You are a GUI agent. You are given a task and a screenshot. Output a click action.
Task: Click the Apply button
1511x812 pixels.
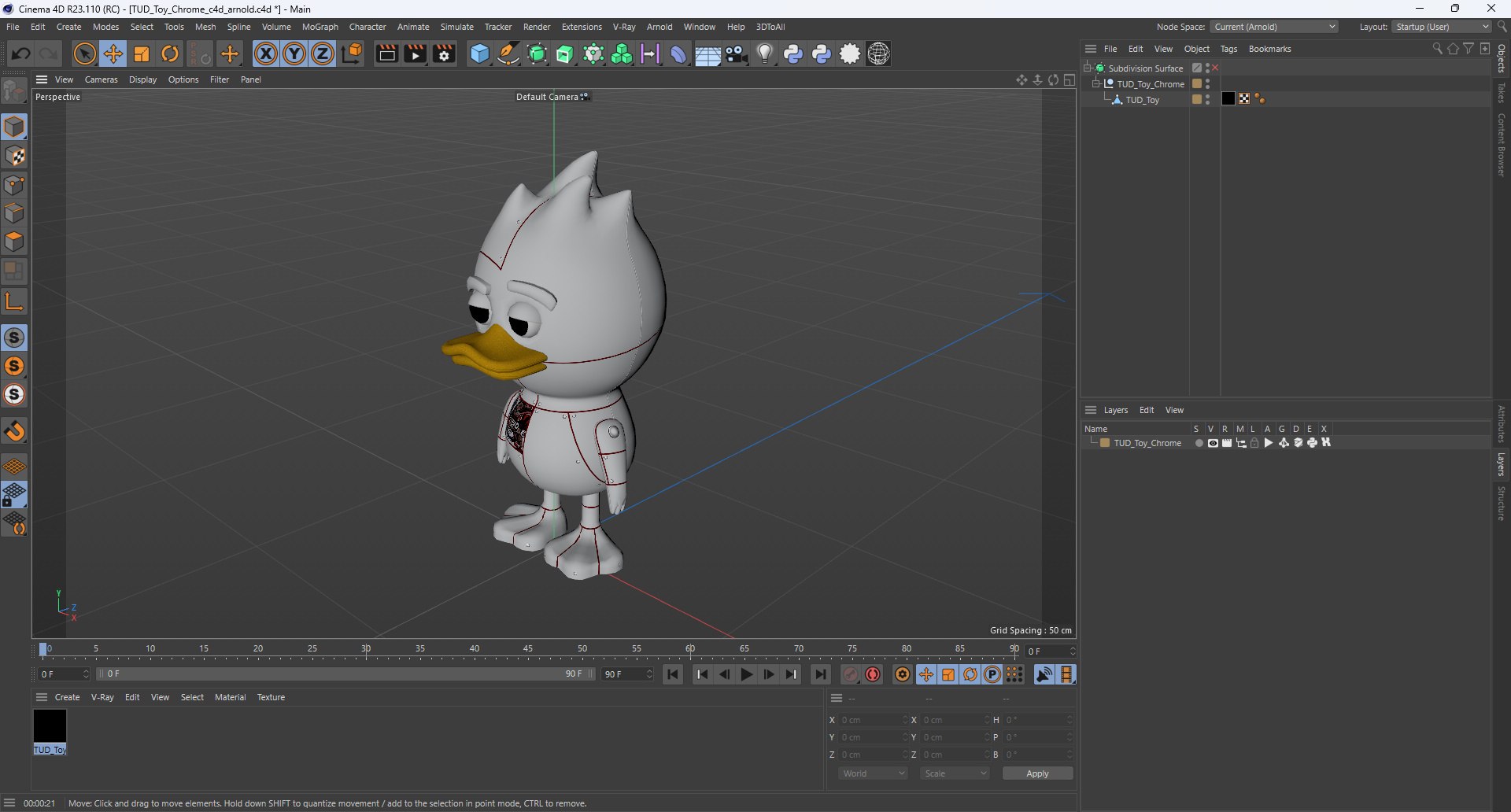pyautogui.click(x=1037, y=773)
